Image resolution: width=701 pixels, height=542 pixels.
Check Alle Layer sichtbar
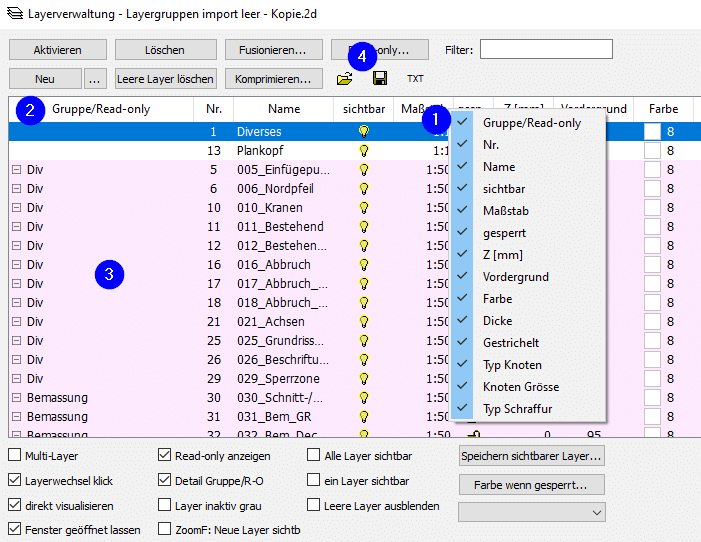313,455
